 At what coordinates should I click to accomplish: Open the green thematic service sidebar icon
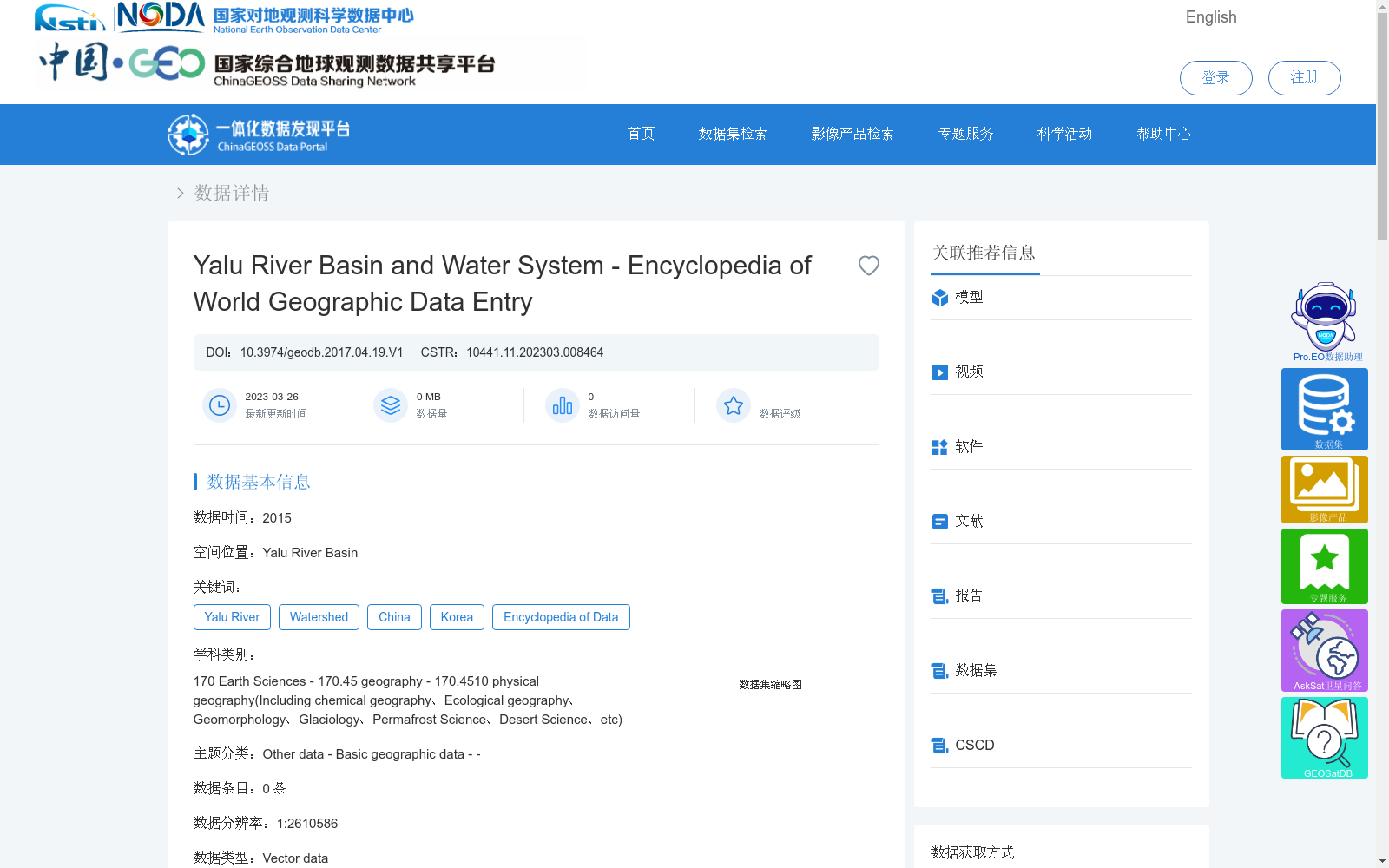click(1325, 566)
